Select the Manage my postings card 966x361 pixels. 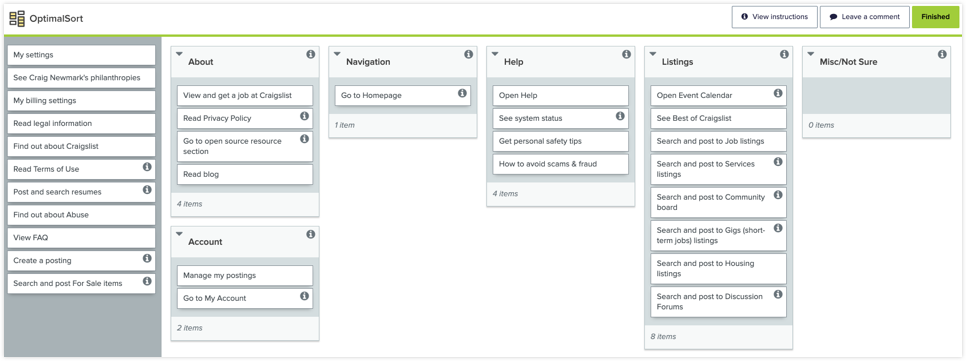(245, 275)
